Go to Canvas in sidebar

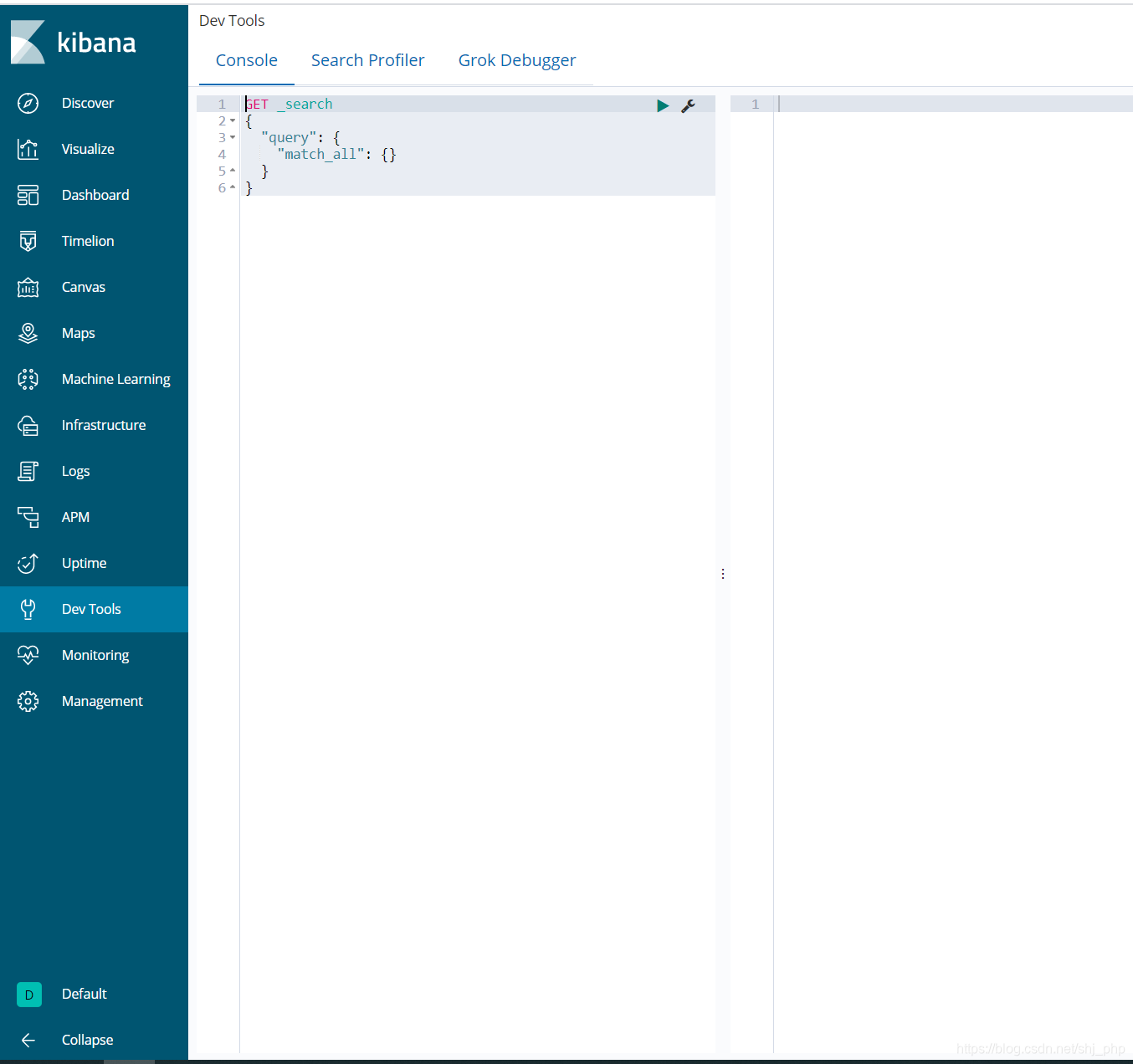click(x=84, y=287)
